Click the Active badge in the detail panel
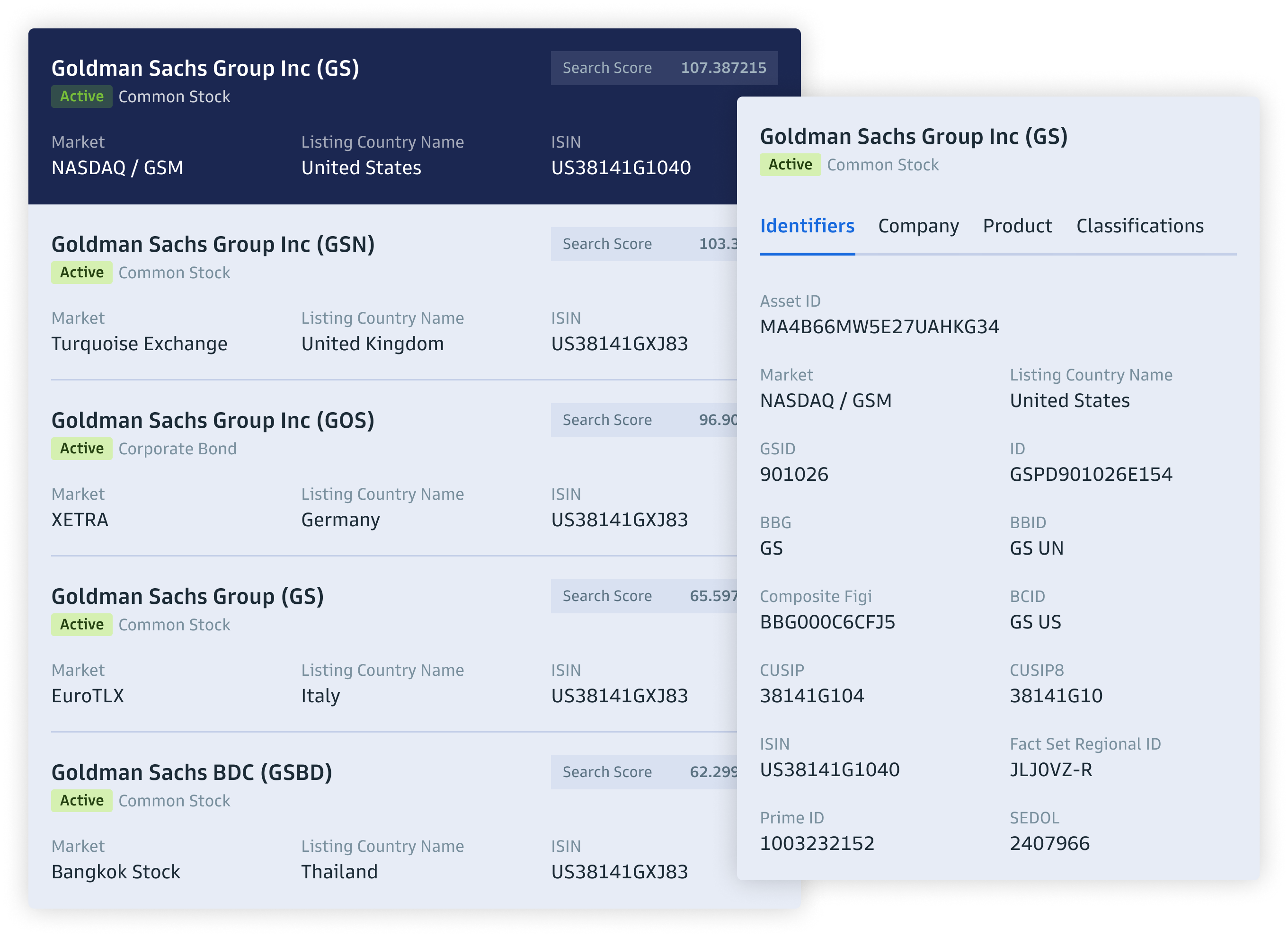This screenshot has width=1288, height=937. pos(790,165)
